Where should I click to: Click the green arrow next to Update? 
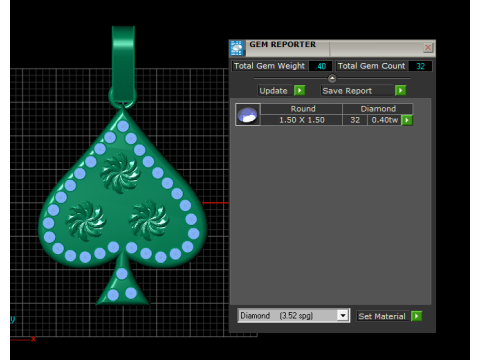click(299, 90)
